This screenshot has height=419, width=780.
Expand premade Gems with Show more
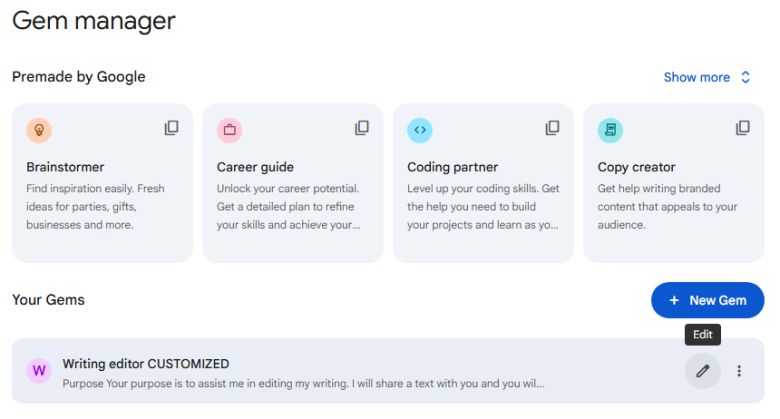[x=697, y=77]
